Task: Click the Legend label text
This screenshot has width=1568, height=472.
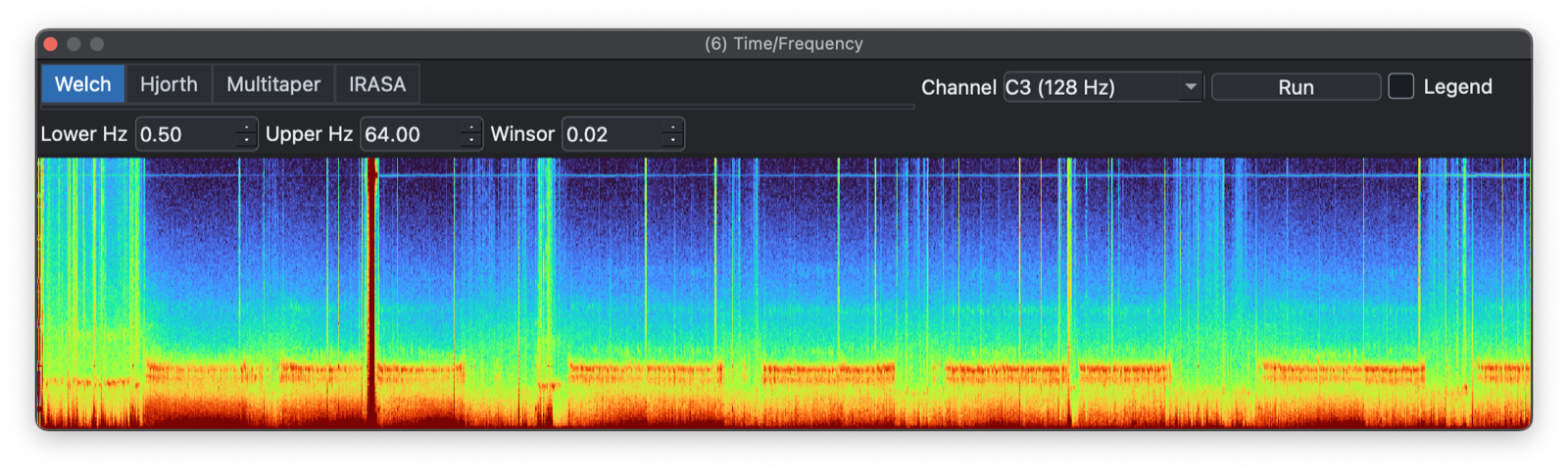Action: click(1457, 86)
